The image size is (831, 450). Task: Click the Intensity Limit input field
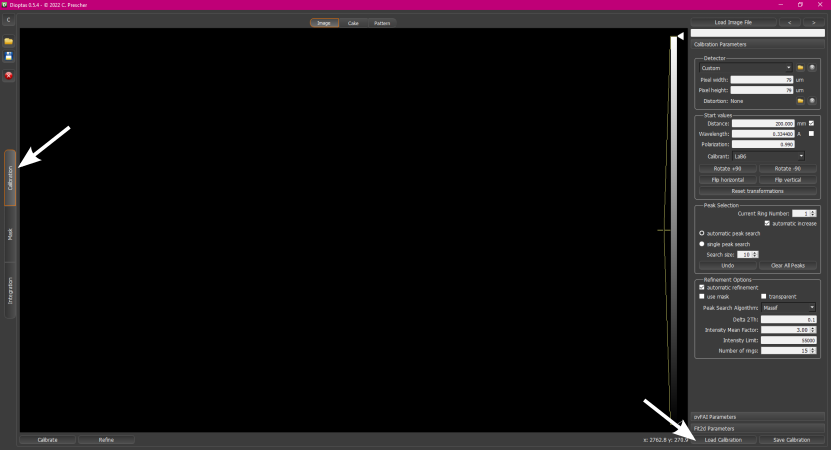point(789,340)
